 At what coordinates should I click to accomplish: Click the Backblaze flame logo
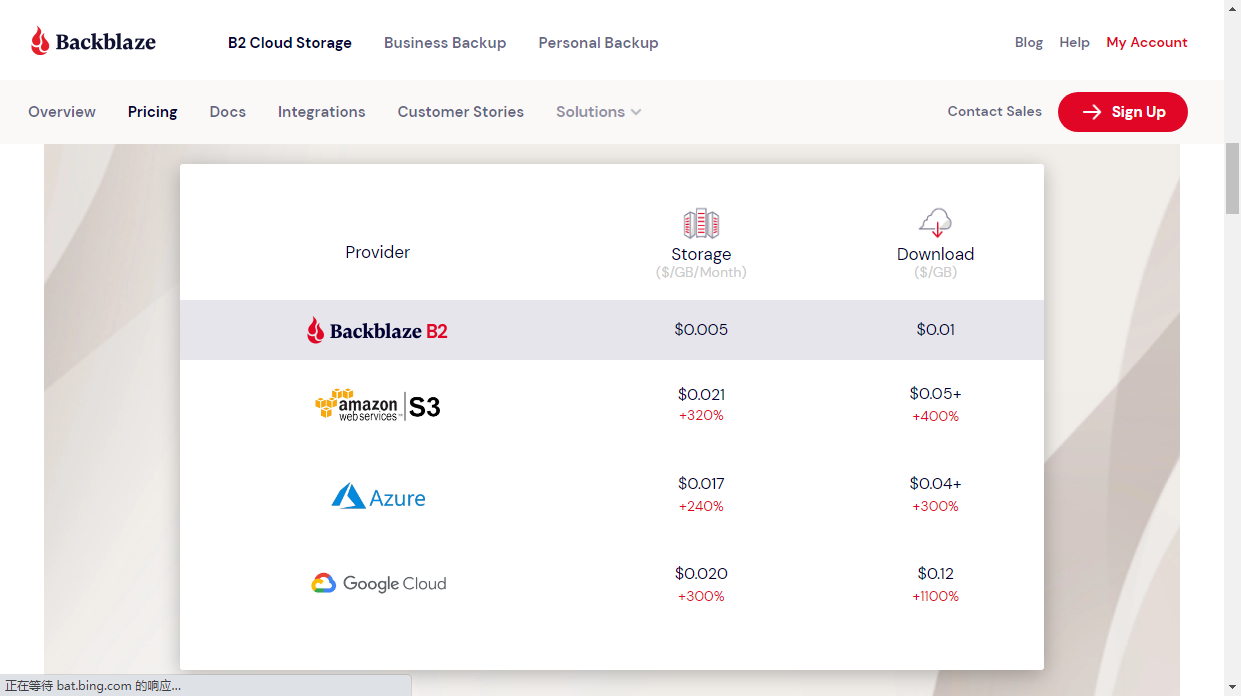point(40,41)
